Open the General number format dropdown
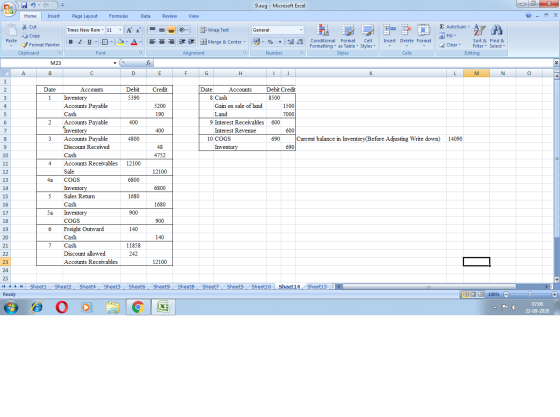Screen dimensions: 560x417 point(301,30)
